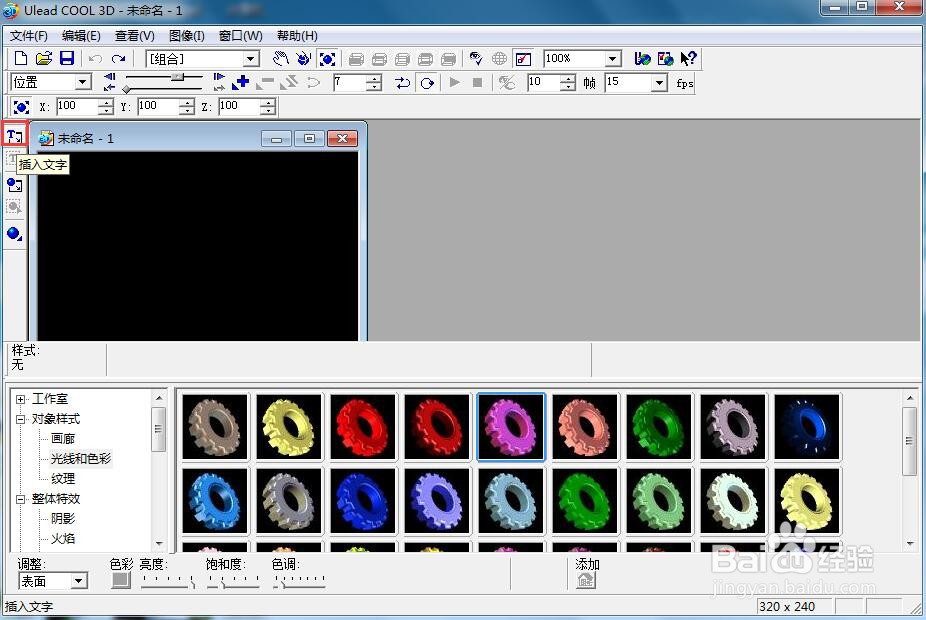
Task: Open the 调整 dropdown showing 表面
Action: pyautogui.click(x=79, y=581)
